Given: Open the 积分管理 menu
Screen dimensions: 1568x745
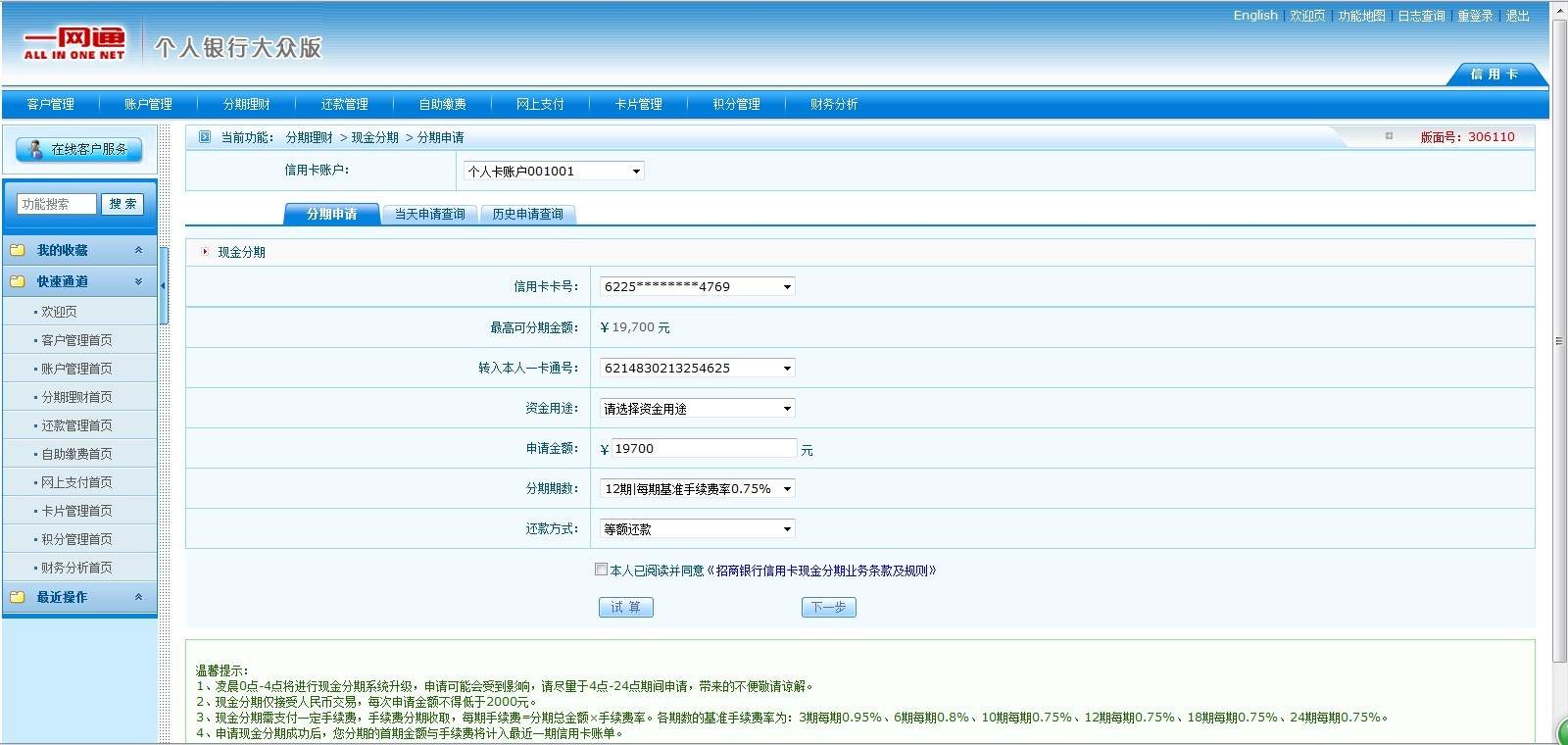Looking at the screenshot, I should click(x=737, y=104).
